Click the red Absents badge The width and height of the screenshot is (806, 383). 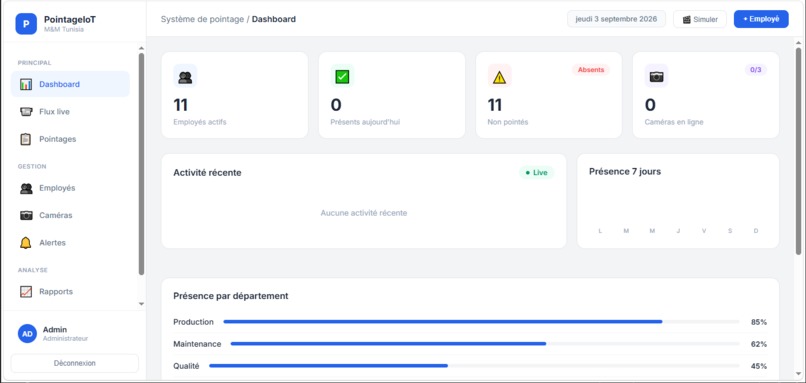[x=591, y=70]
